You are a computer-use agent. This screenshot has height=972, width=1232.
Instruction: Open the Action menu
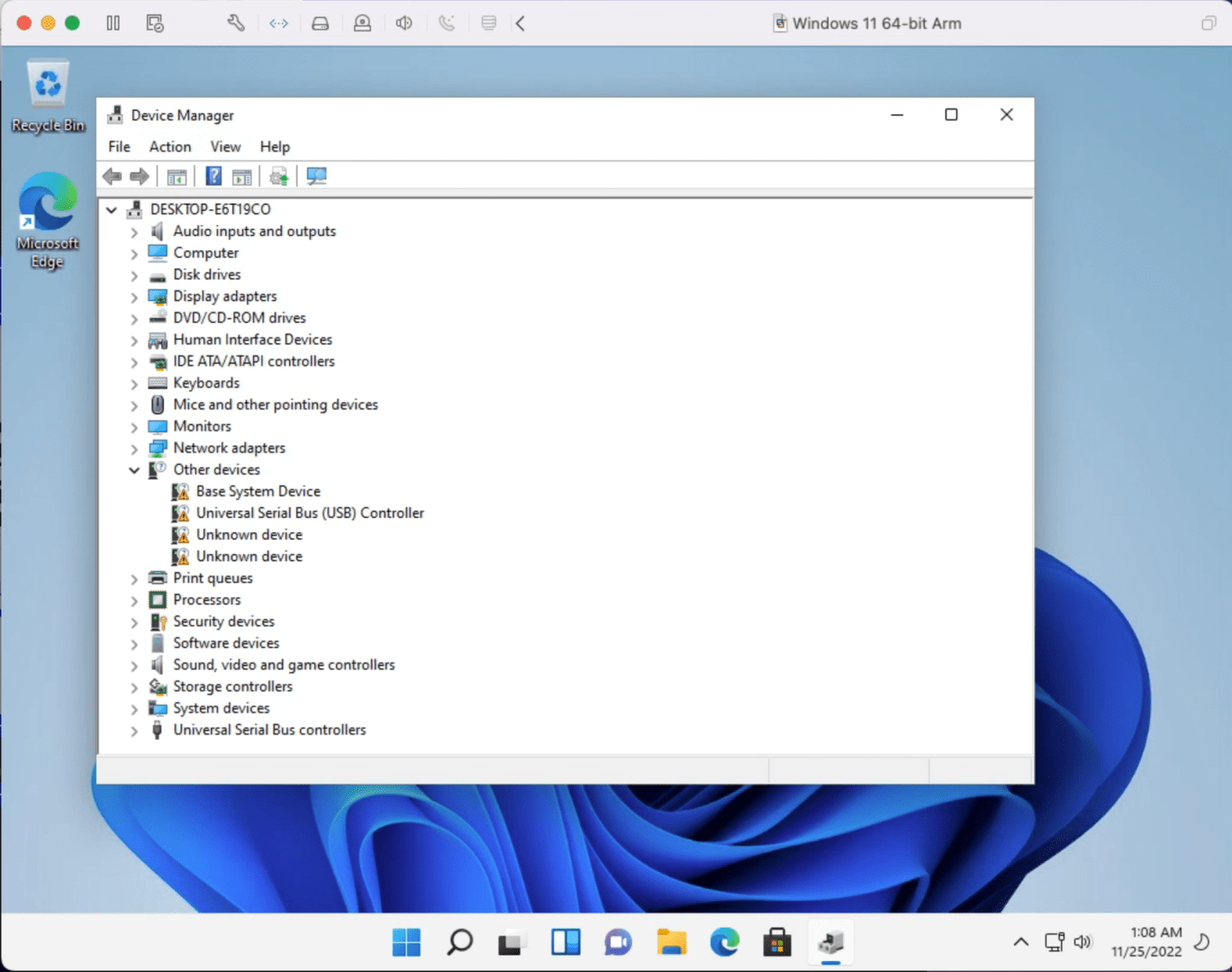[169, 147]
